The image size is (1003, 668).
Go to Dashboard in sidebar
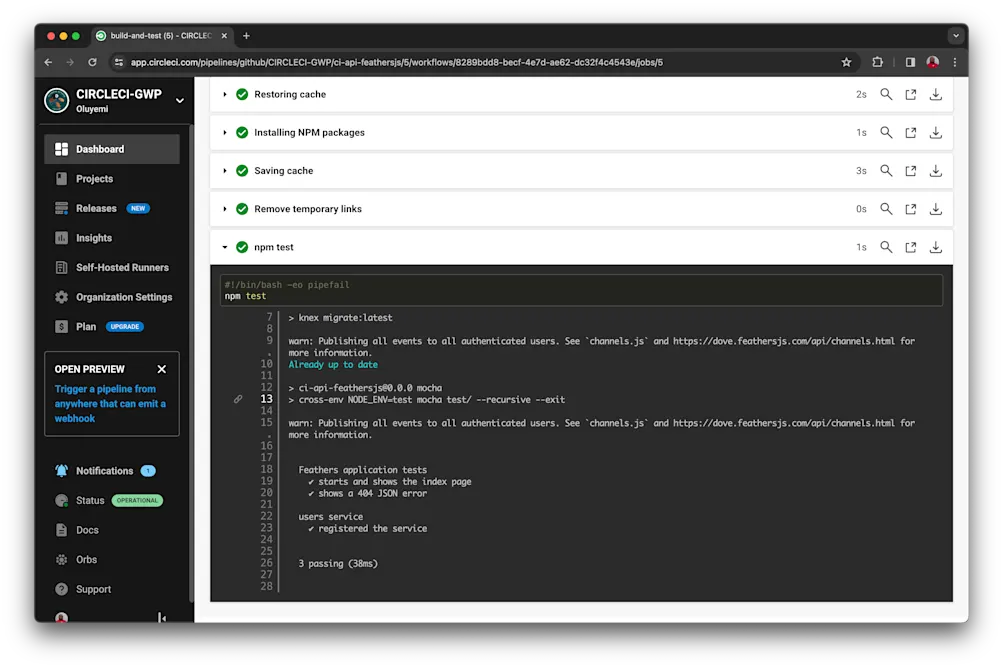coord(112,149)
